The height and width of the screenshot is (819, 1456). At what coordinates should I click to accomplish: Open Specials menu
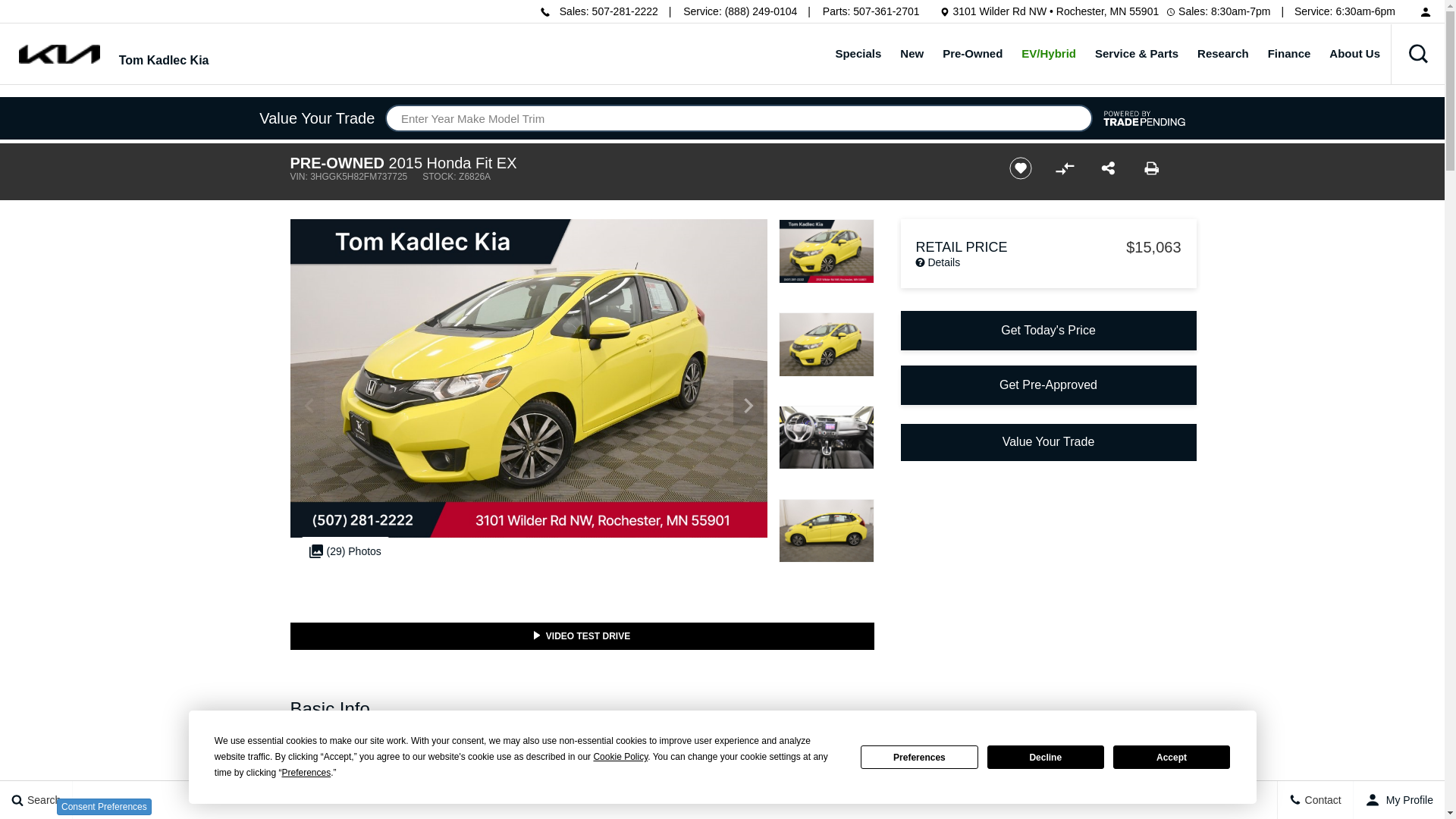[x=858, y=54]
